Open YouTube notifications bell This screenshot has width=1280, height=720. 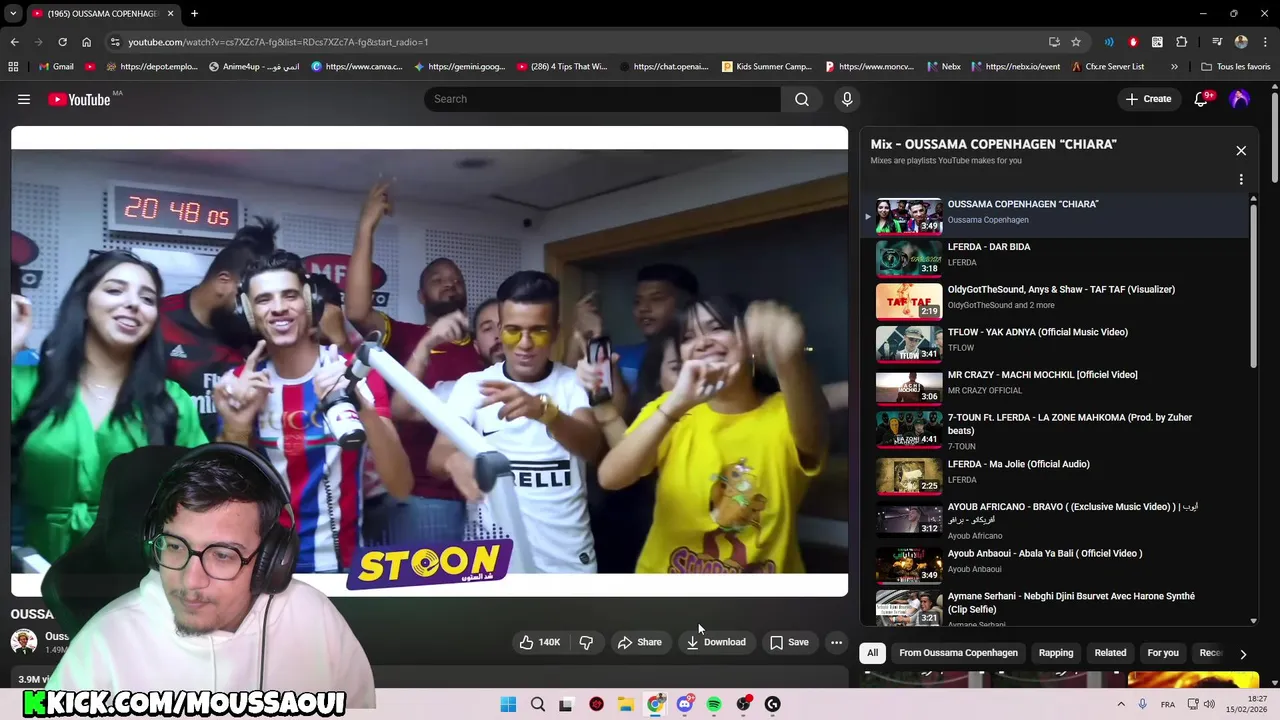point(1202,99)
